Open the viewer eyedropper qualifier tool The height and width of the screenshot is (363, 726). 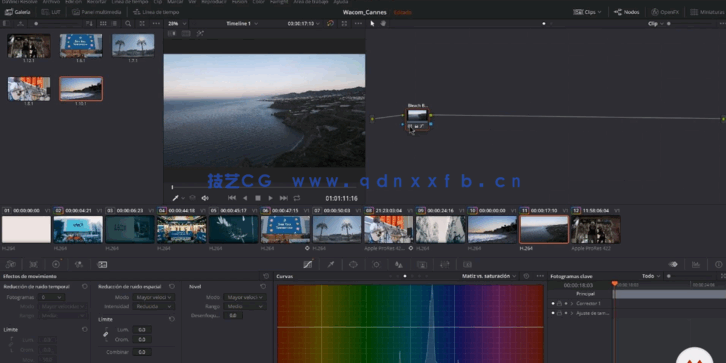175,198
